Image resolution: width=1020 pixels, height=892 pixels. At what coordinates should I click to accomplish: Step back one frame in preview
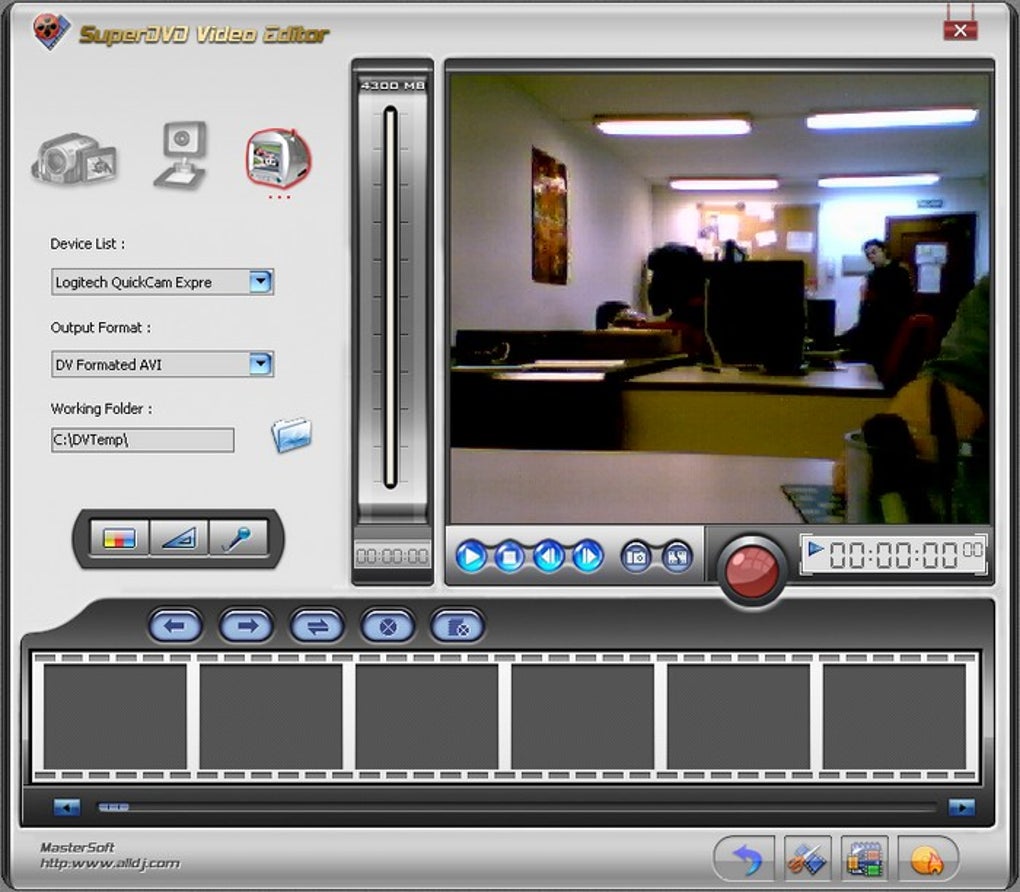tap(549, 556)
